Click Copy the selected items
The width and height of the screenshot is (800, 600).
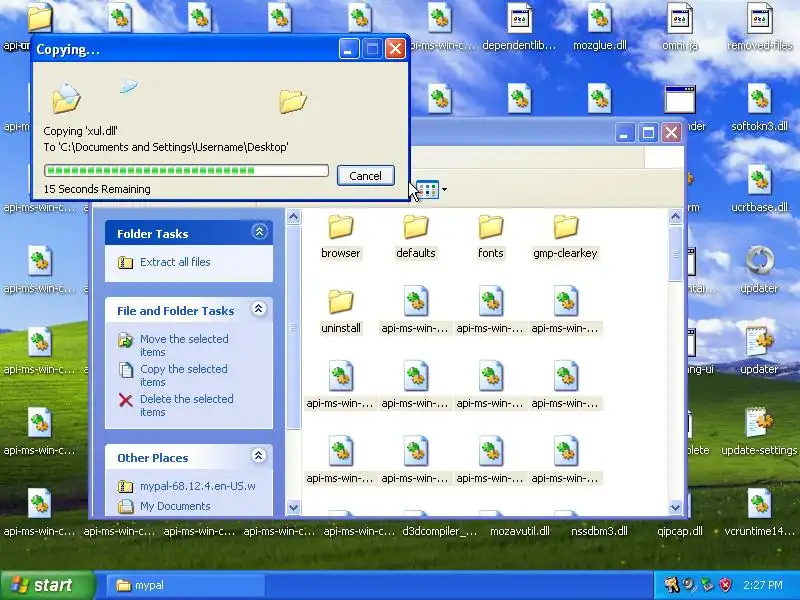click(x=184, y=376)
